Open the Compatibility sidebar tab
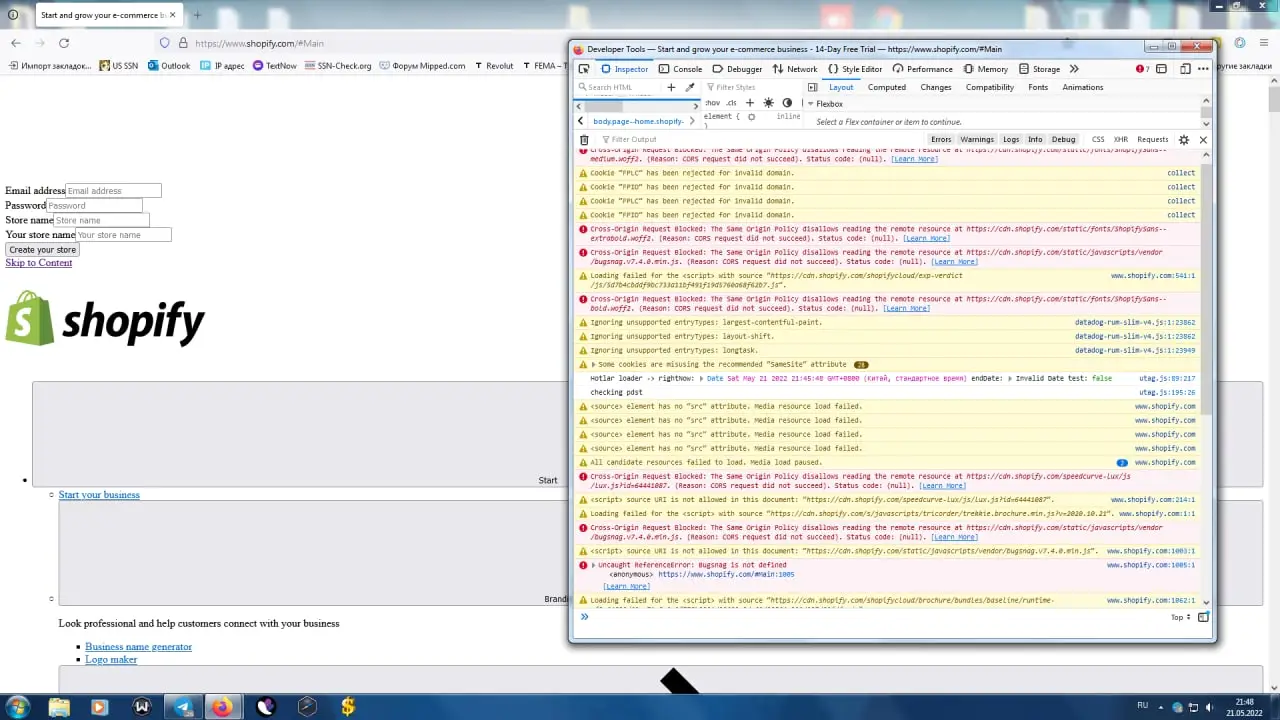Viewport: 1280px width, 720px height. [x=990, y=87]
